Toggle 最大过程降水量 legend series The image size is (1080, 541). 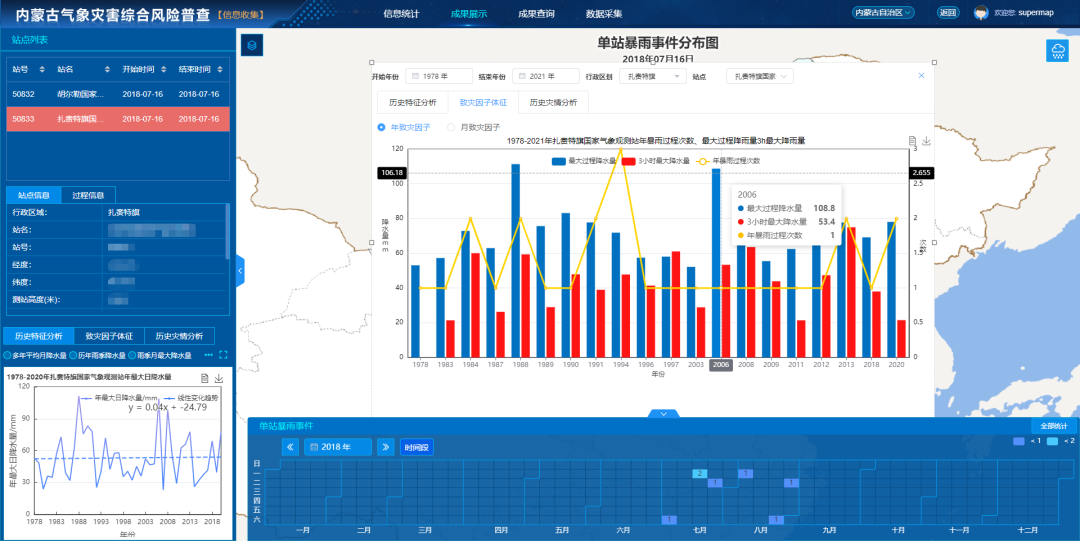(583, 161)
